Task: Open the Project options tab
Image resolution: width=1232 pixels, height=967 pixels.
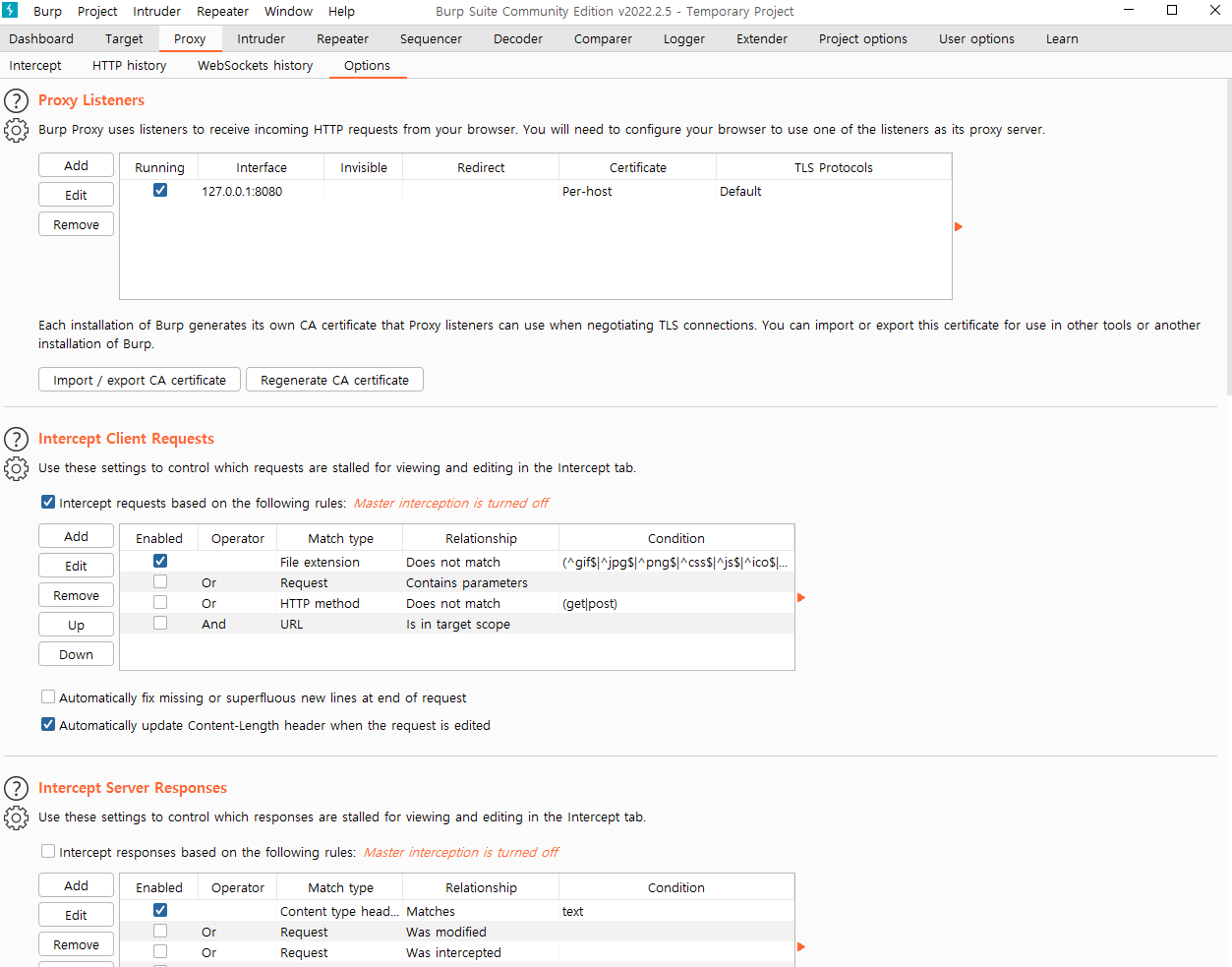Action: point(863,39)
